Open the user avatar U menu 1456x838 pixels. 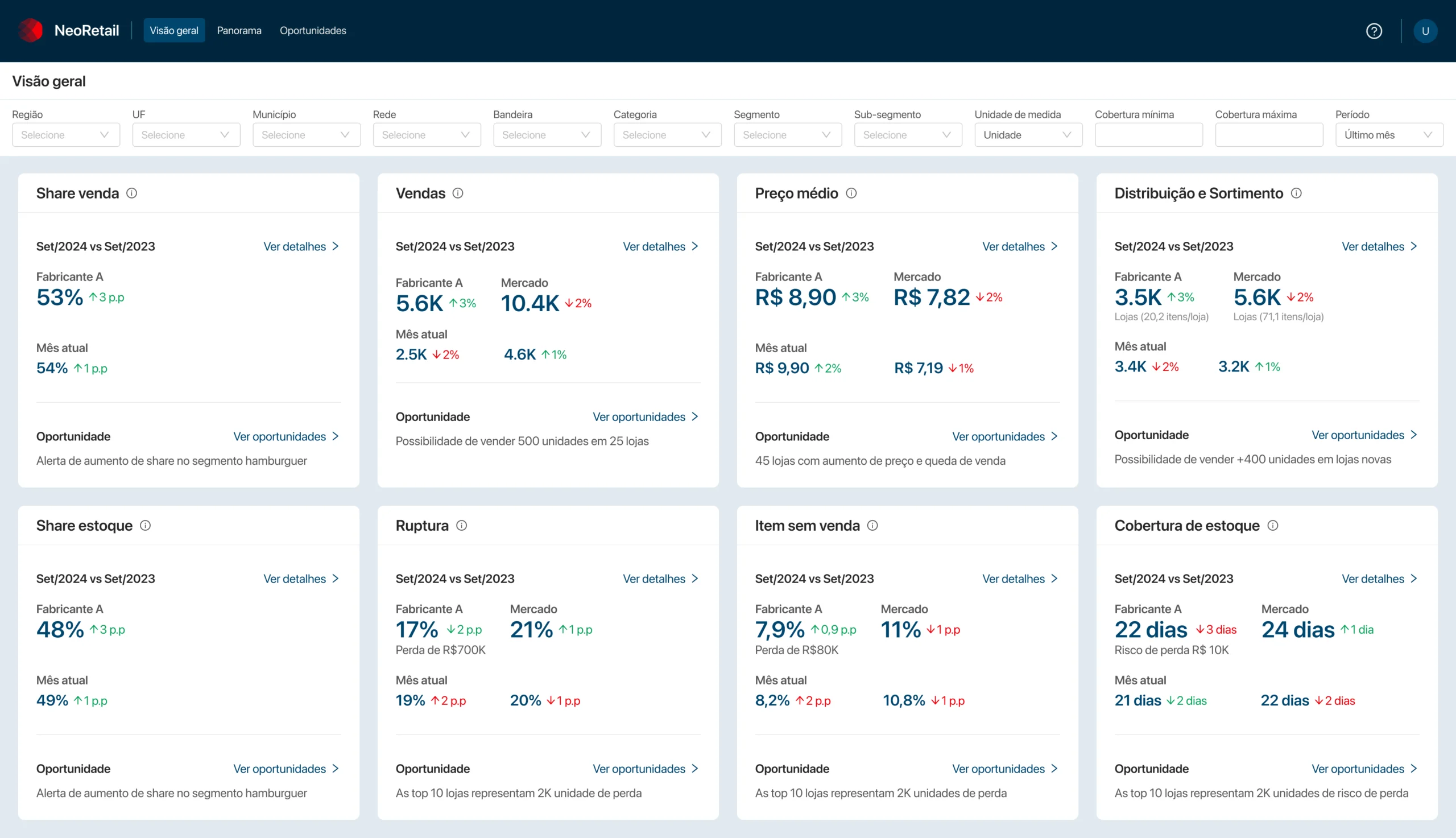click(x=1425, y=31)
